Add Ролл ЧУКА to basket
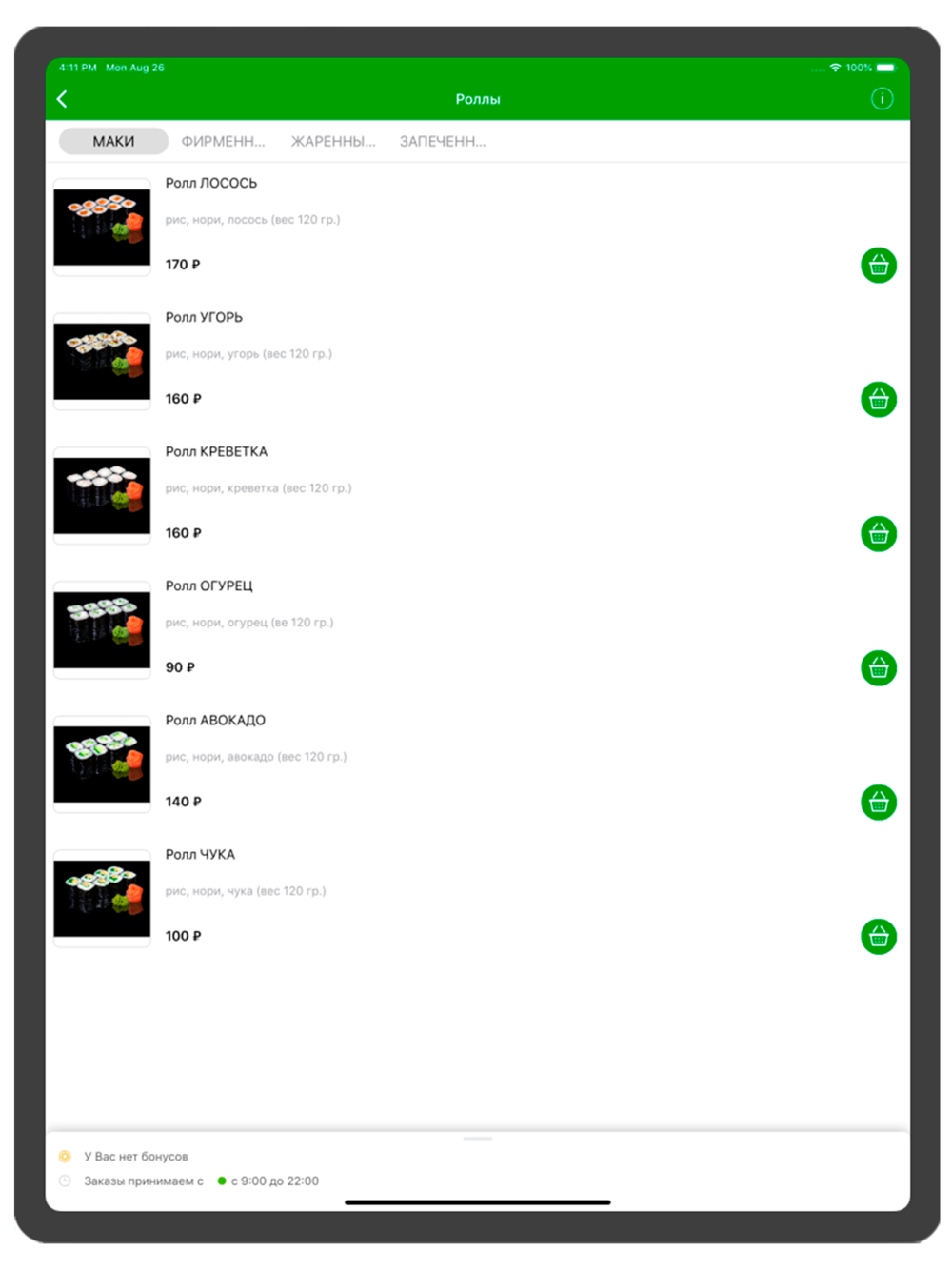Viewport: 952px width, 1270px height. pyautogui.click(x=879, y=937)
